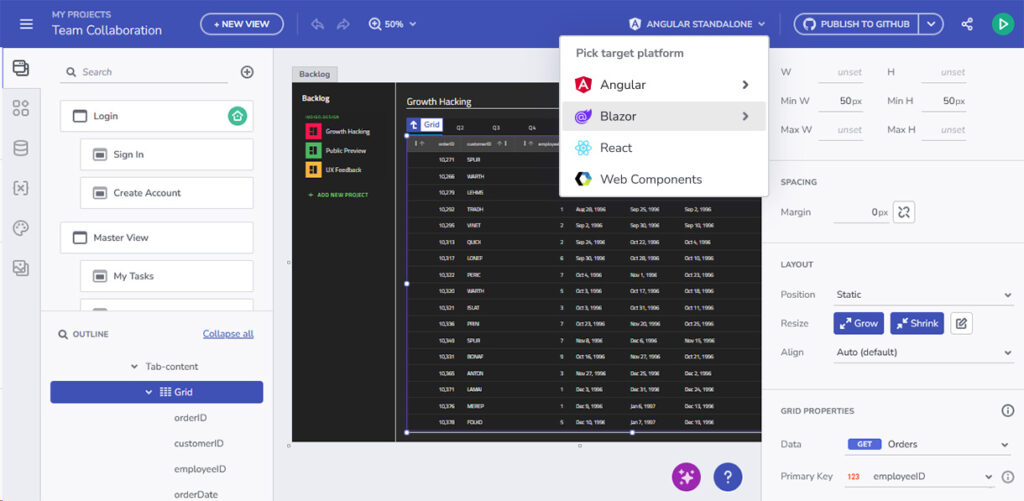The image size is (1024, 501).
Task: Select Angular in platform menu
Action: [x=664, y=85]
